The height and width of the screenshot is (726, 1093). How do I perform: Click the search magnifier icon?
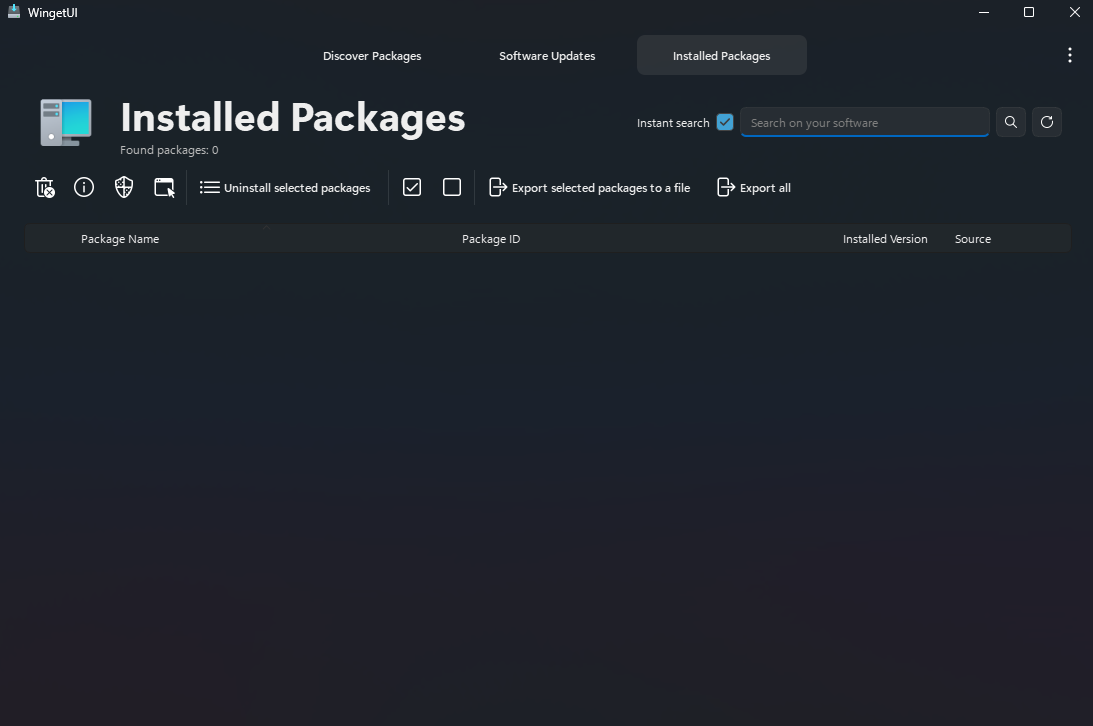pos(1010,121)
